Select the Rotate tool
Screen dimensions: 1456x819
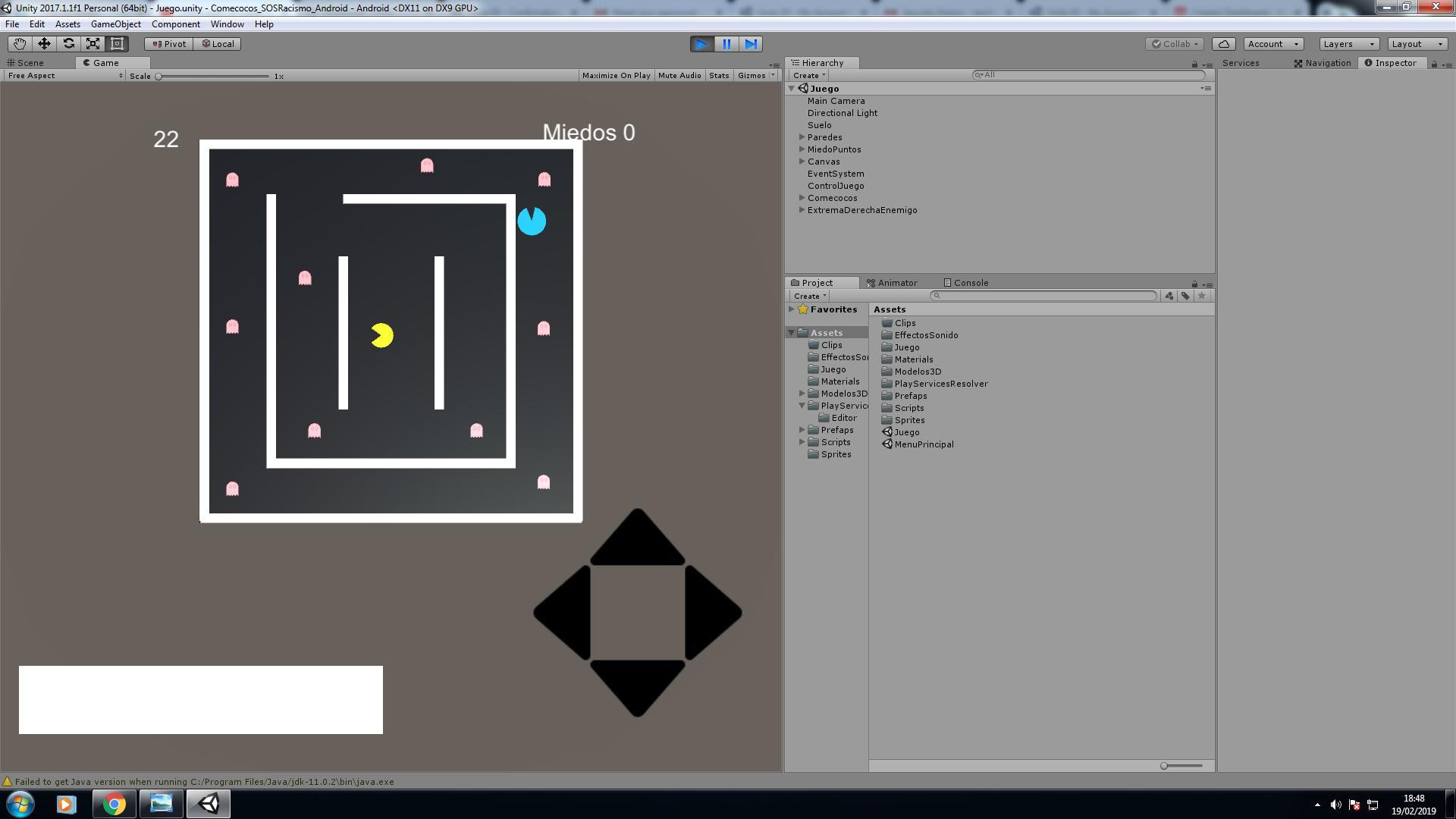click(x=68, y=44)
